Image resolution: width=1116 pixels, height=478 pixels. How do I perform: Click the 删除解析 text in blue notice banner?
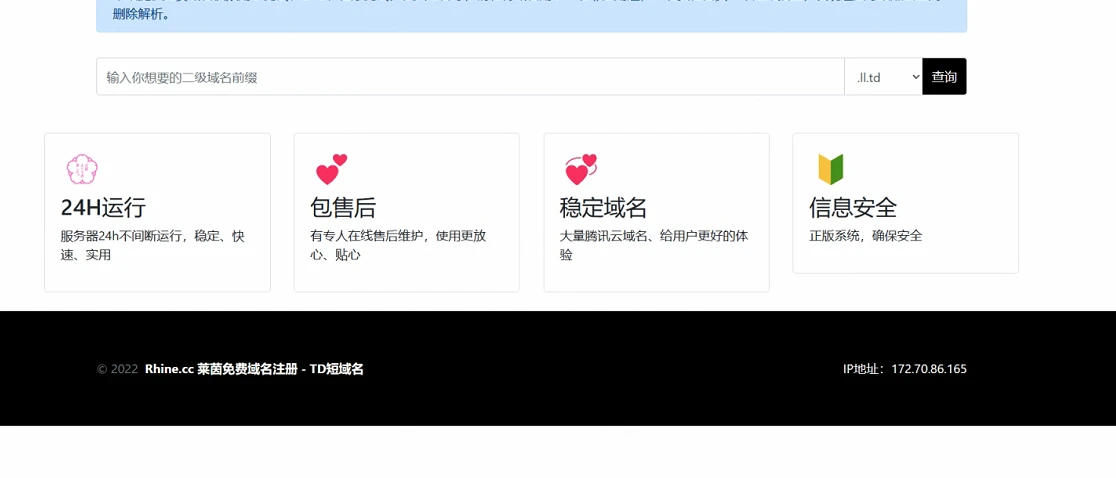(x=140, y=15)
